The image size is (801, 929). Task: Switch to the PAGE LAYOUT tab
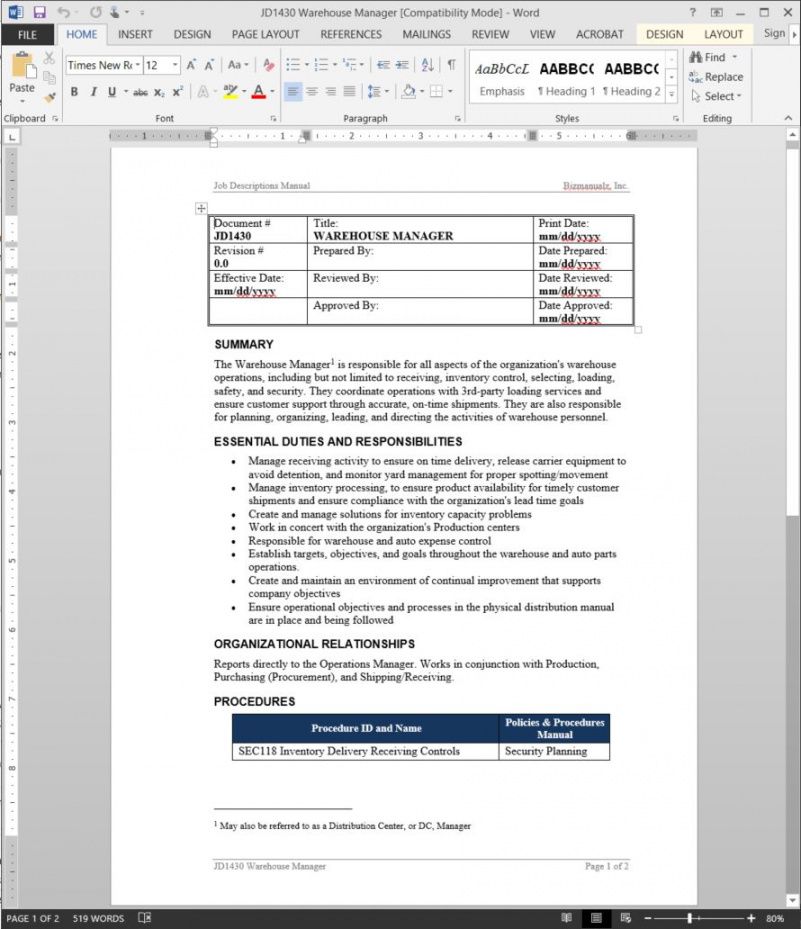pyautogui.click(x=265, y=34)
